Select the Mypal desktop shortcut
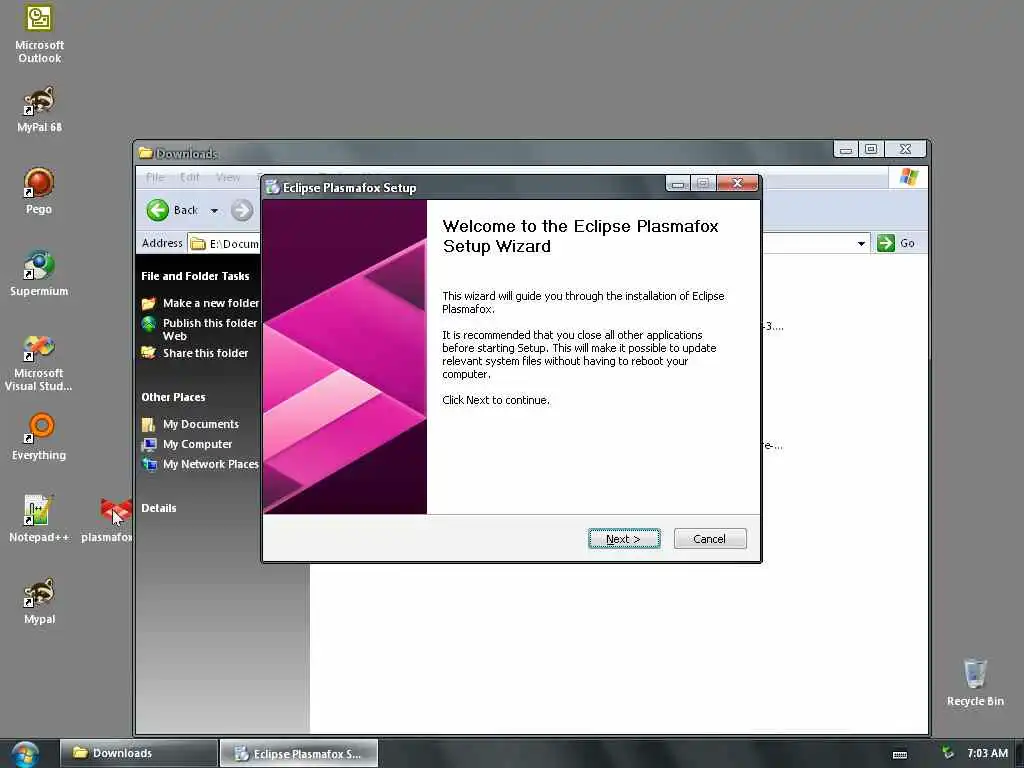Image resolution: width=1024 pixels, height=768 pixels. 39,601
